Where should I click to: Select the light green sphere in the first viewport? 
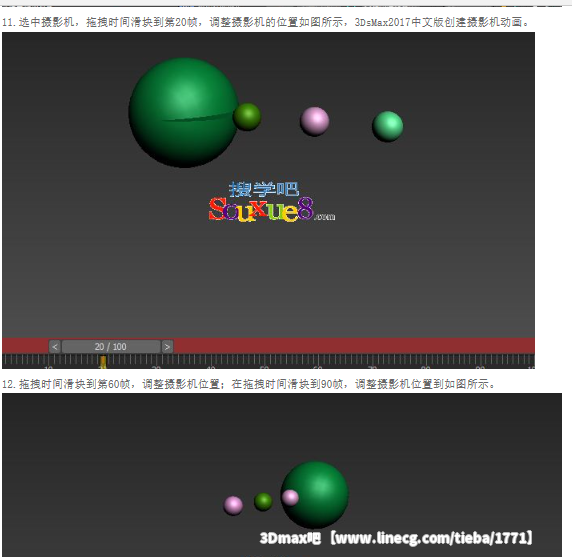[388, 126]
